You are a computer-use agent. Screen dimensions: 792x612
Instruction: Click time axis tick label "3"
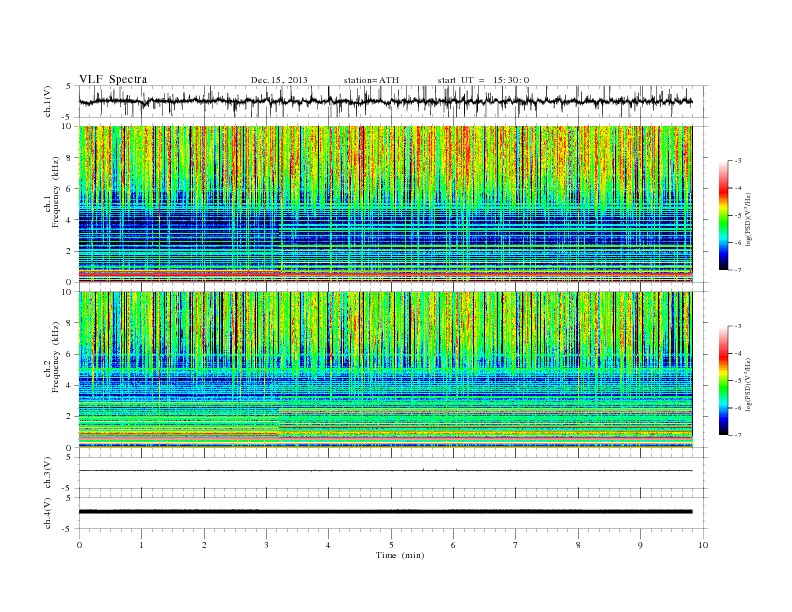point(266,545)
